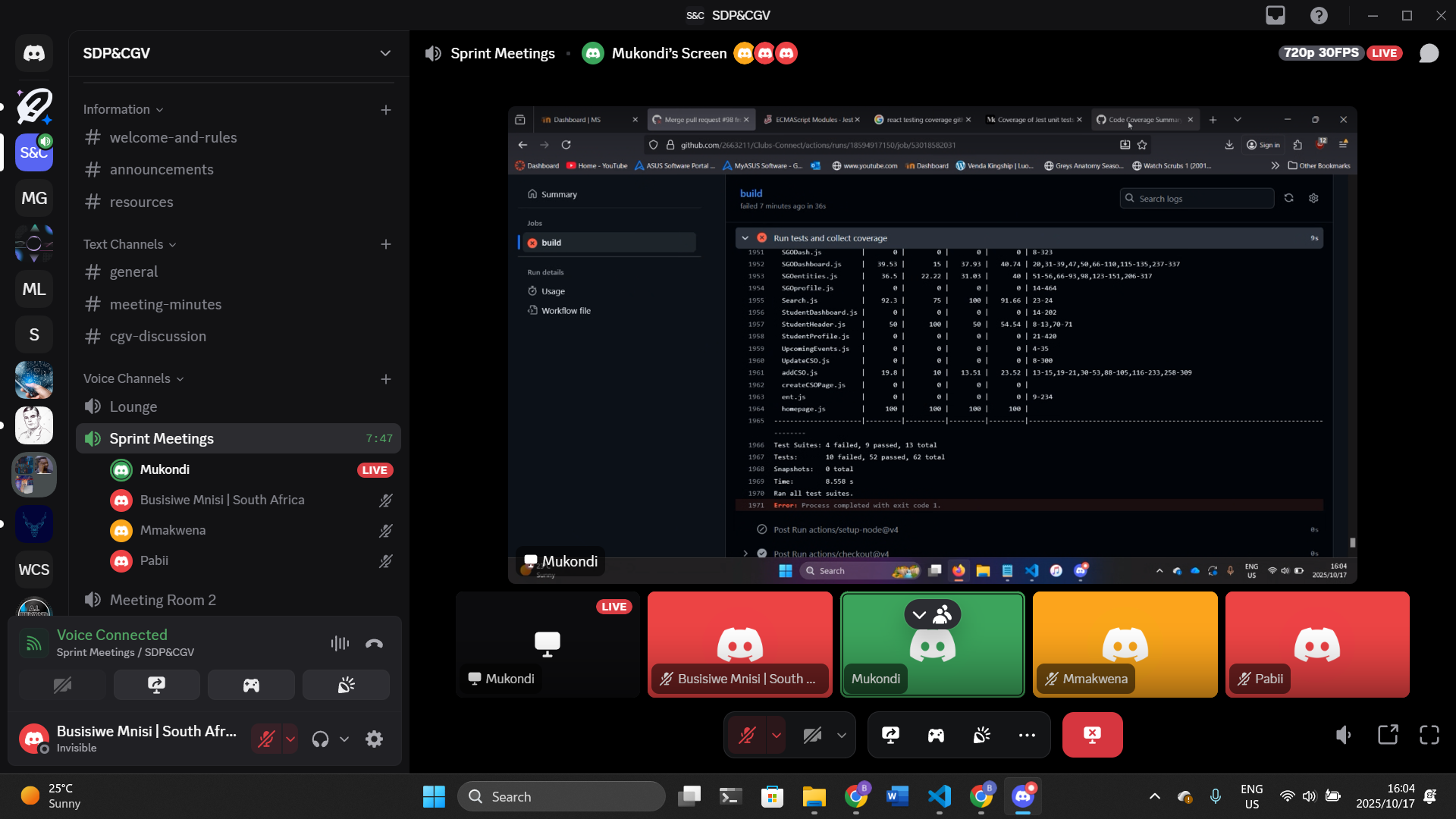Screen dimensions: 1456x819
Task: Unmute microphone in user panel
Action: [266, 739]
